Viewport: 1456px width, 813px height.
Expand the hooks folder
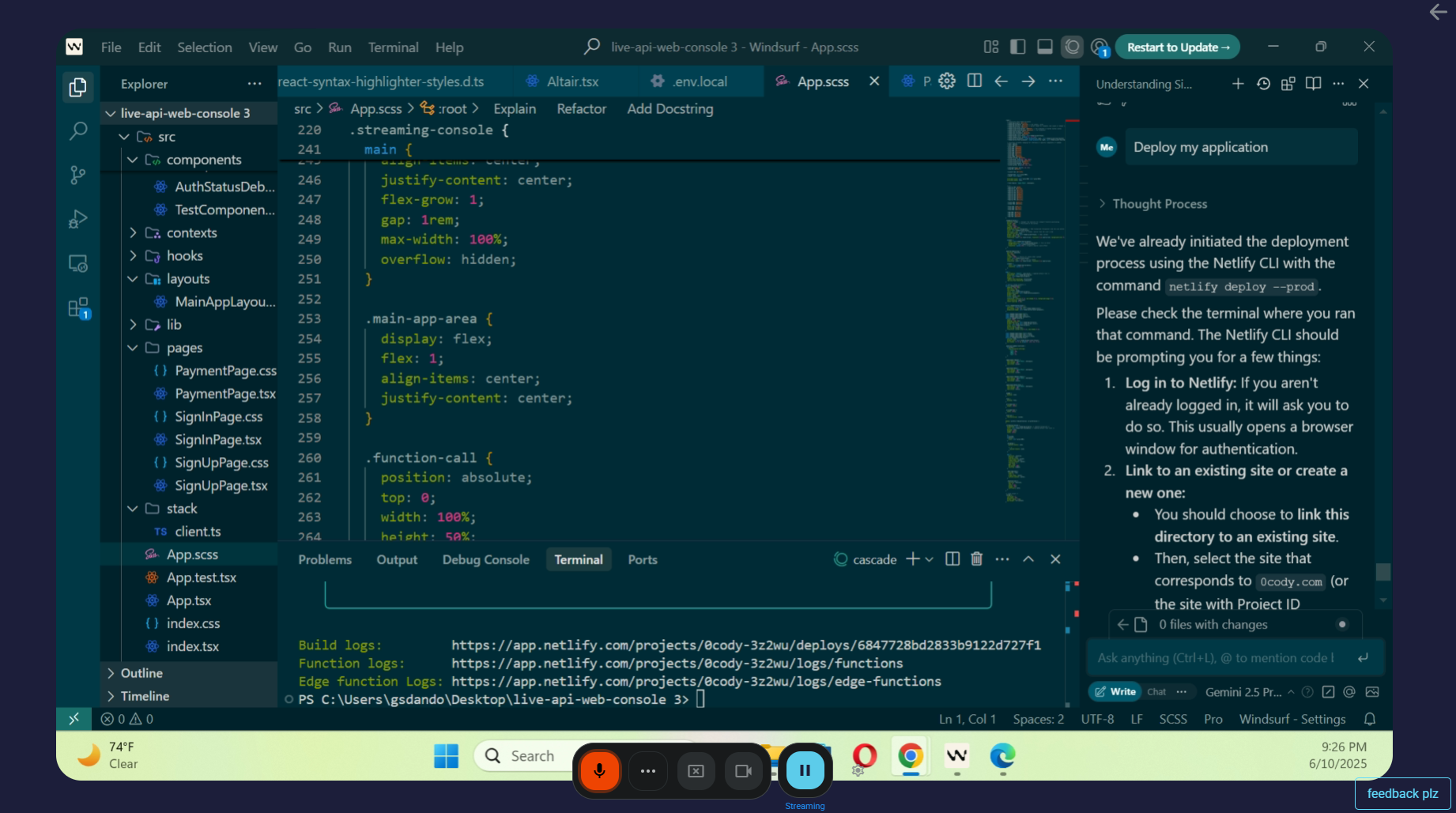pos(132,255)
